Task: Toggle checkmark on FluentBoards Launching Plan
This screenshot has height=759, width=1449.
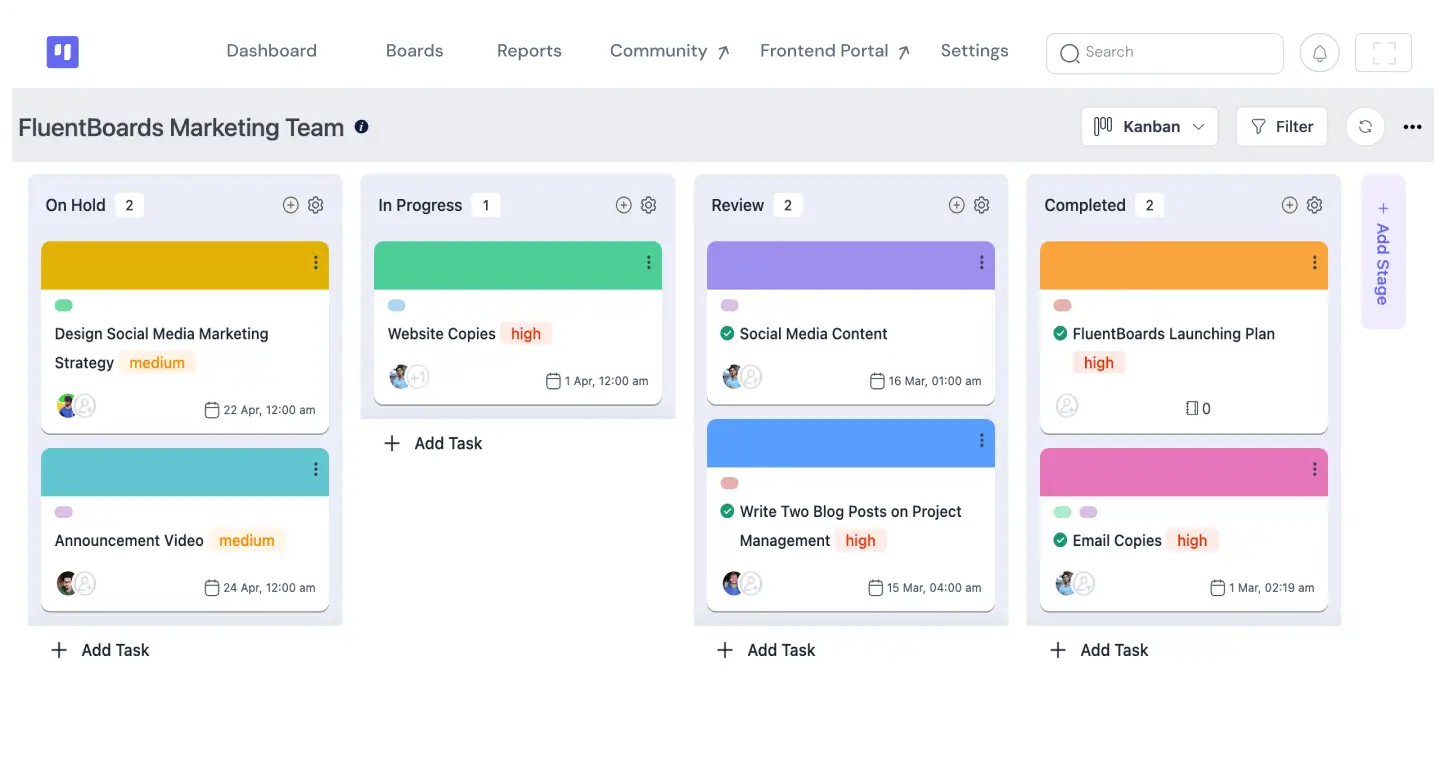Action: click(1060, 334)
